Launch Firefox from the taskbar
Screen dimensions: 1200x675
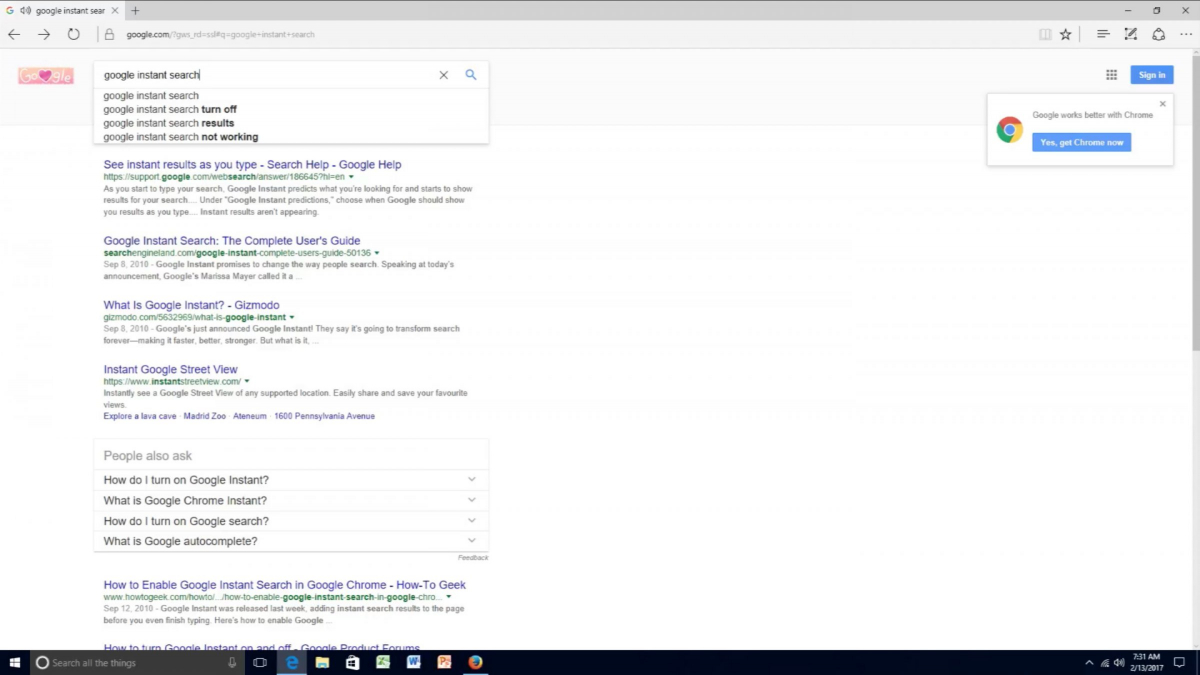[x=475, y=662]
